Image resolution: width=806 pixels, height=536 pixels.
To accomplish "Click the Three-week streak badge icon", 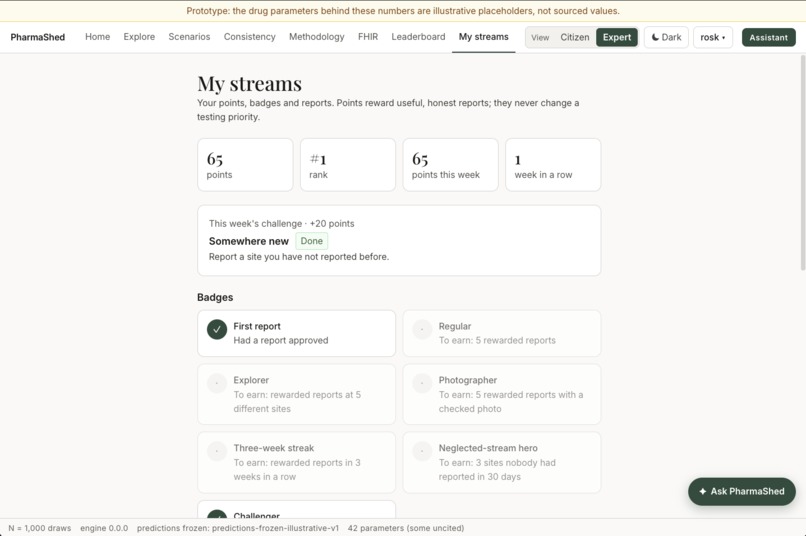I will [217, 451].
